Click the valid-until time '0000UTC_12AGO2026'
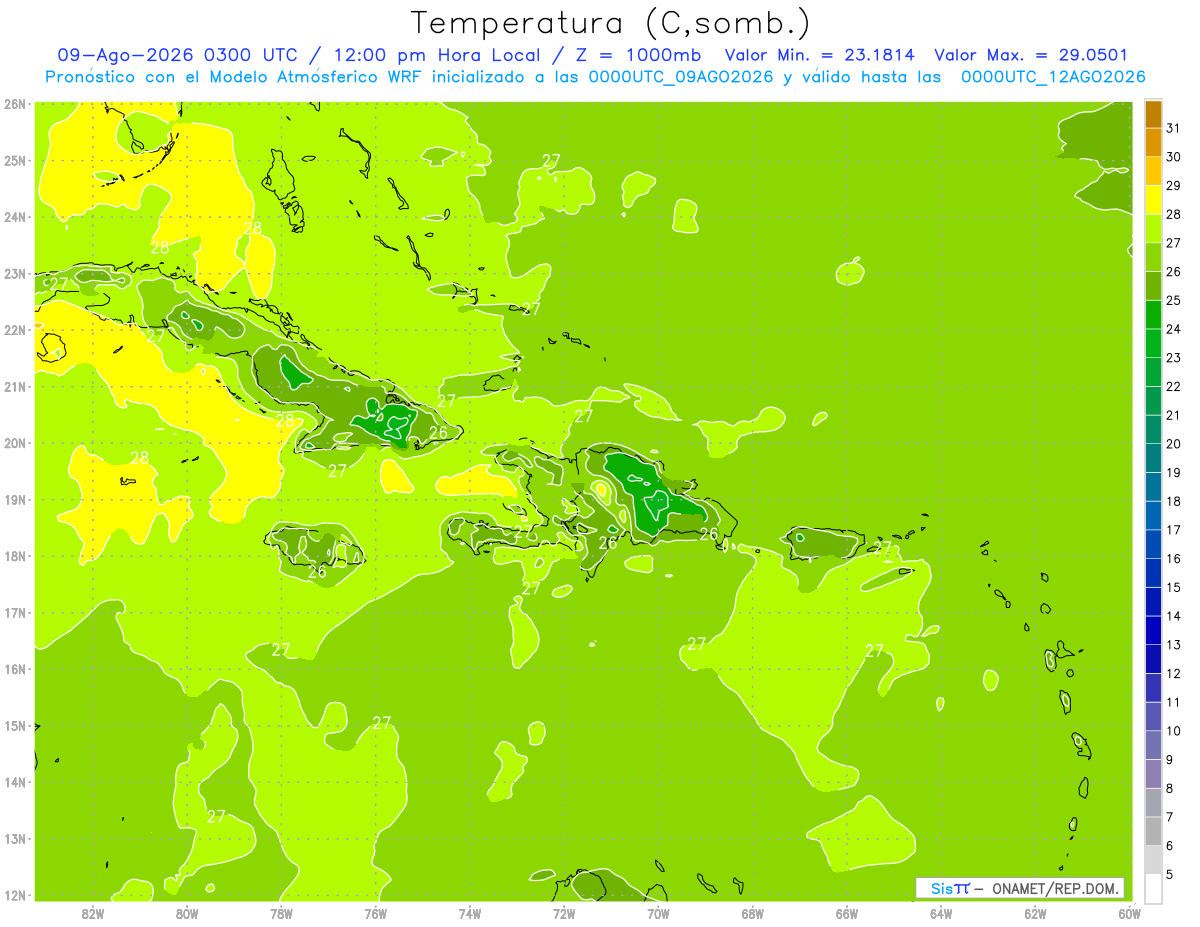The image size is (1200, 927). [x=1053, y=77]
